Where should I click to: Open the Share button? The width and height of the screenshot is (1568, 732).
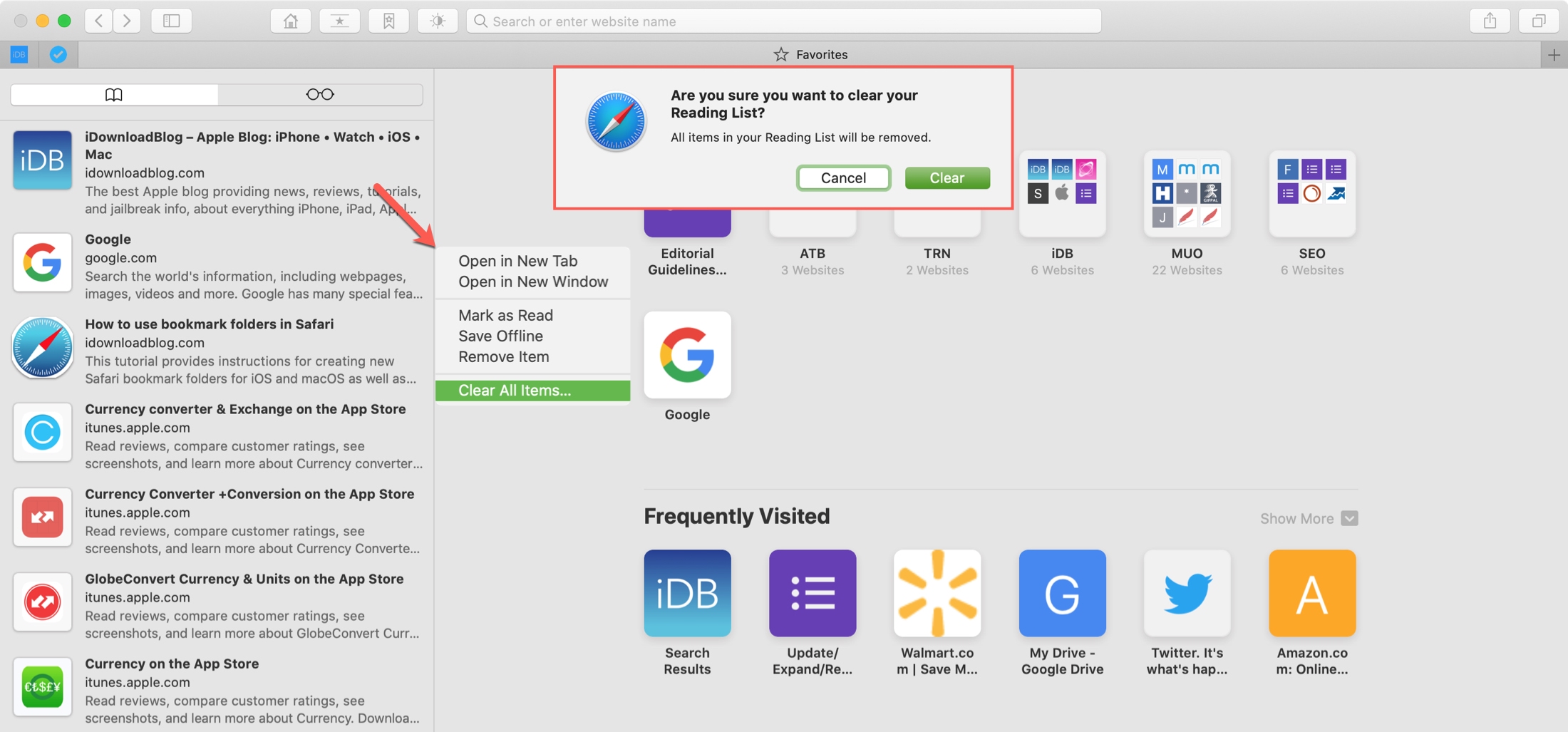[x=1490, y=21]
